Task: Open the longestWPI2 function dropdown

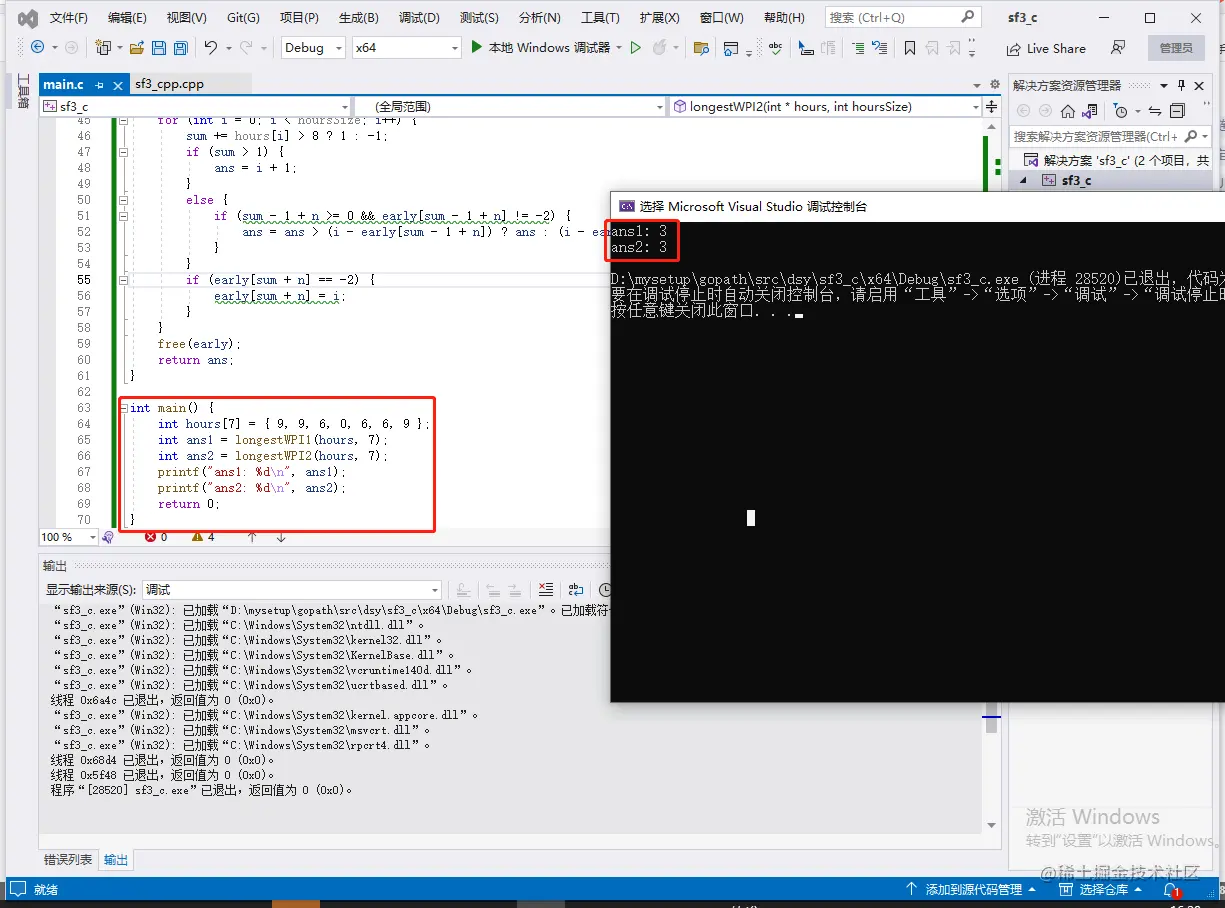Action: coord(826,106)
